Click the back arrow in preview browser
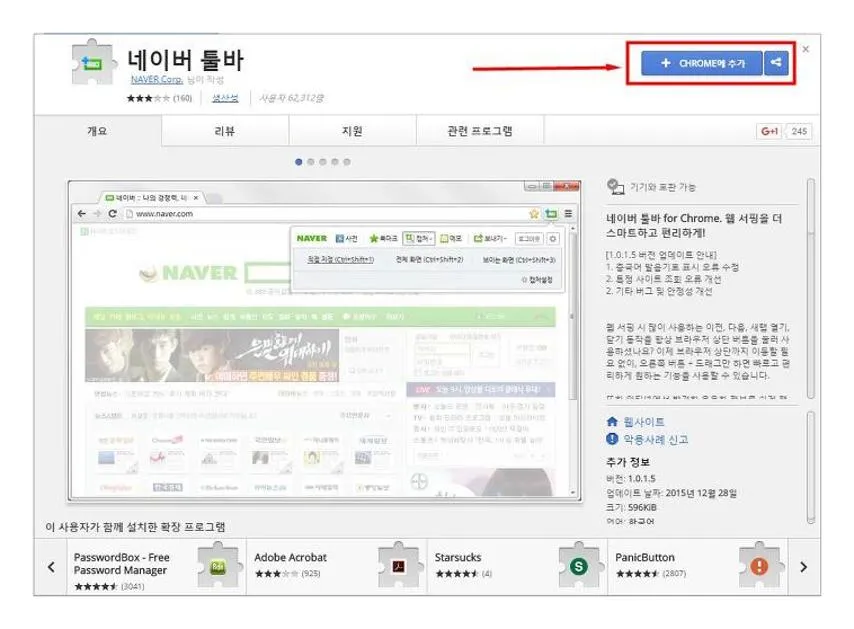Screen dimensions: 854x629 click(82, 213)
